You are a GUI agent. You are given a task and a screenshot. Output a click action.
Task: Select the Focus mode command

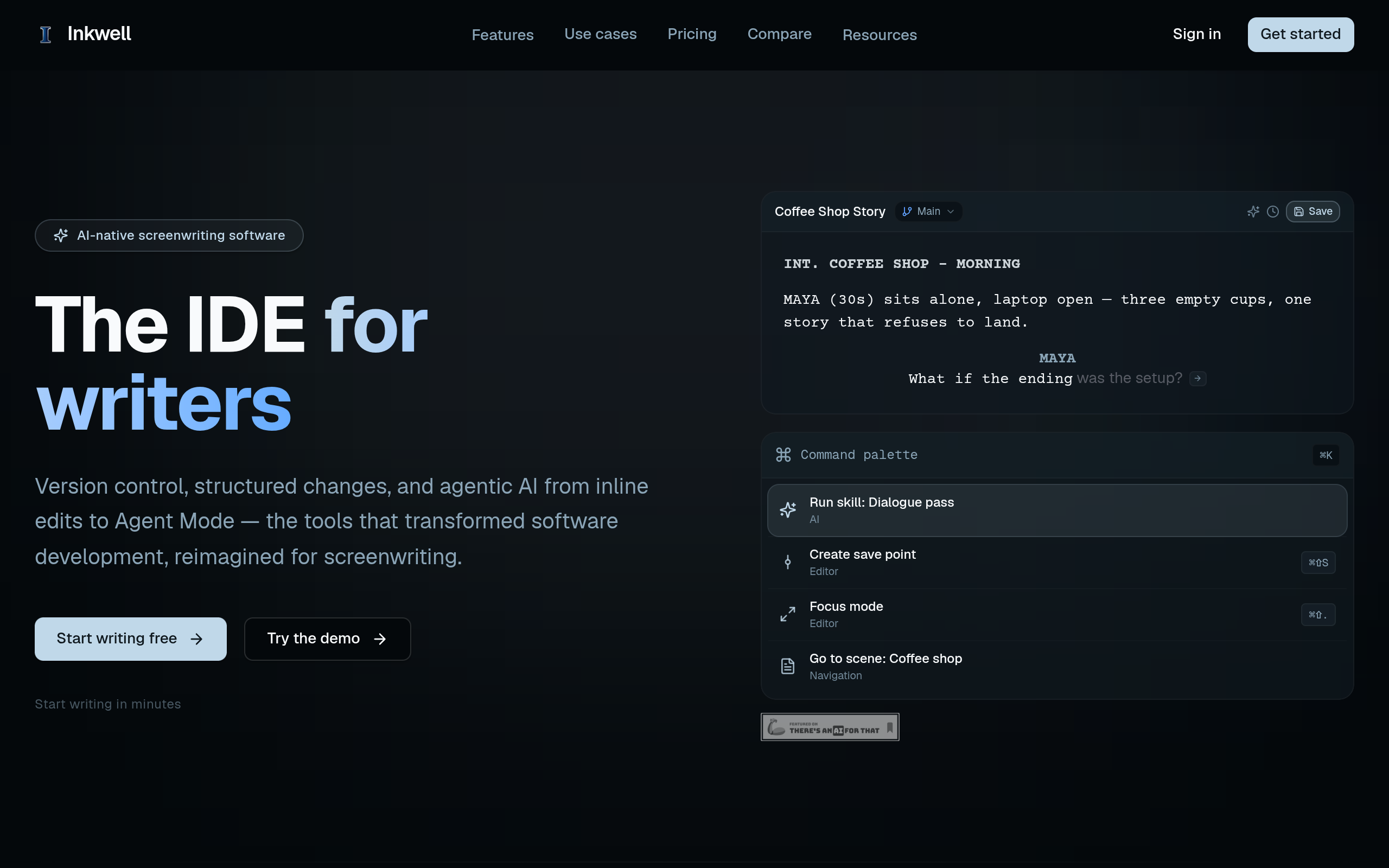coord(1057,614)
